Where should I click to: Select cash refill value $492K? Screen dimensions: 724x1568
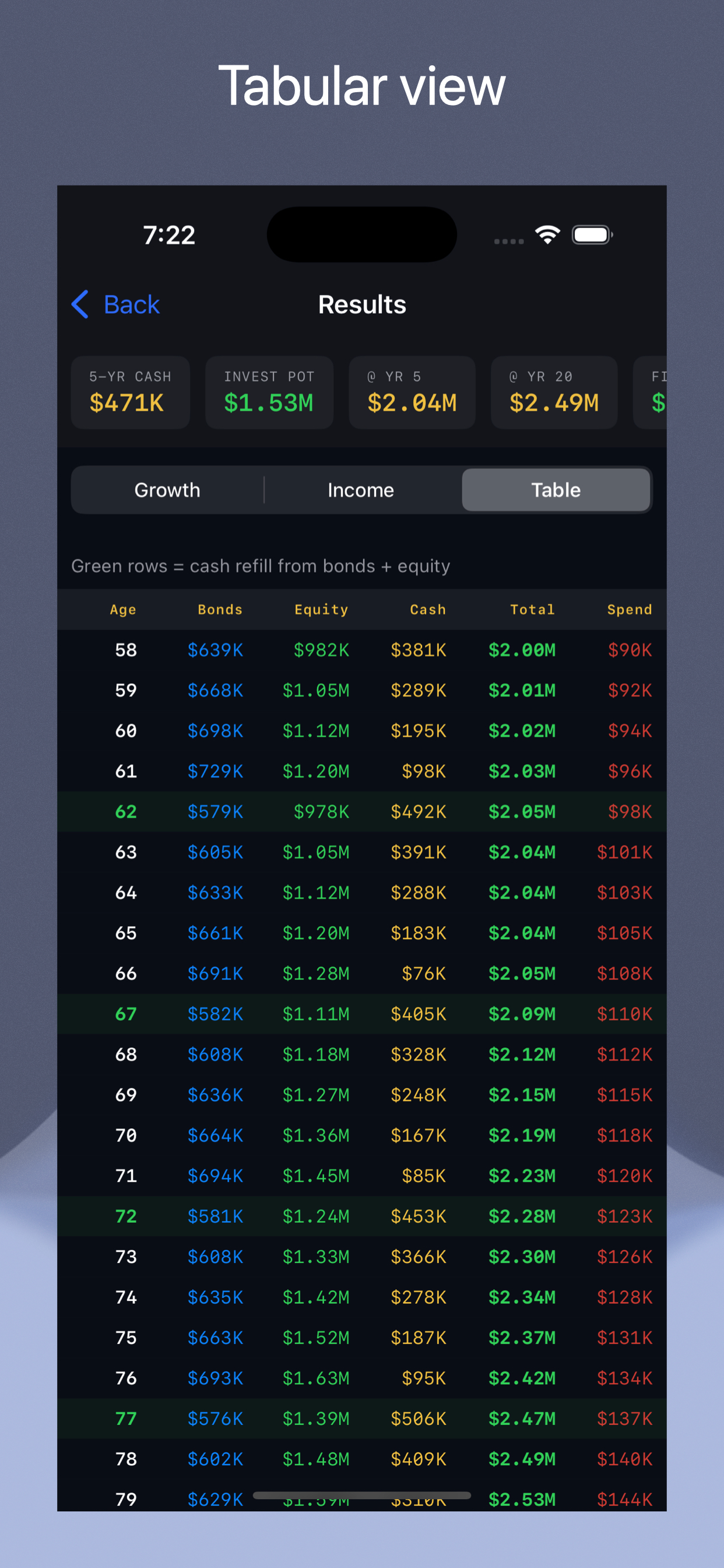[x=419, y=812]
